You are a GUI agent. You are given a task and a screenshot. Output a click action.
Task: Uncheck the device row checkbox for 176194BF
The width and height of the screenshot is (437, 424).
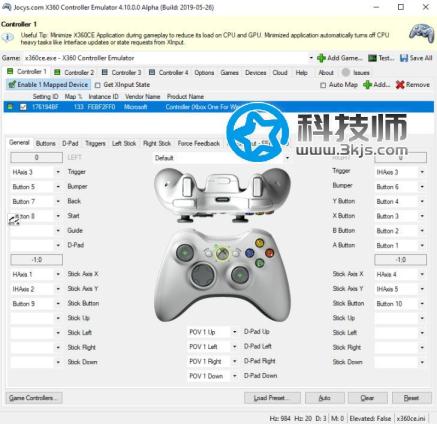tap(23, 107)
